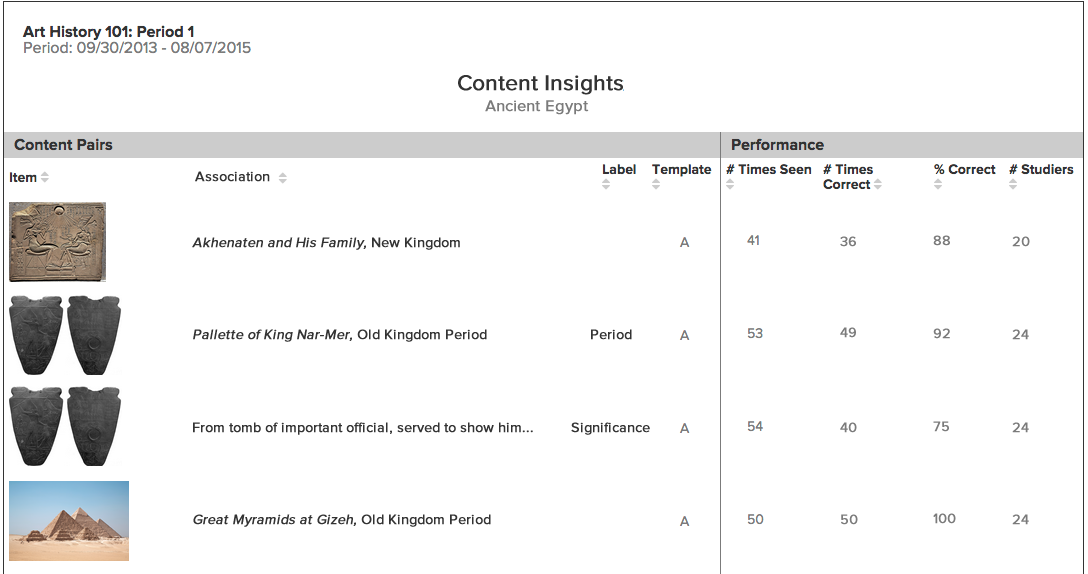Open first Palette of Nar-Mer thumbnail

point(65,335)
